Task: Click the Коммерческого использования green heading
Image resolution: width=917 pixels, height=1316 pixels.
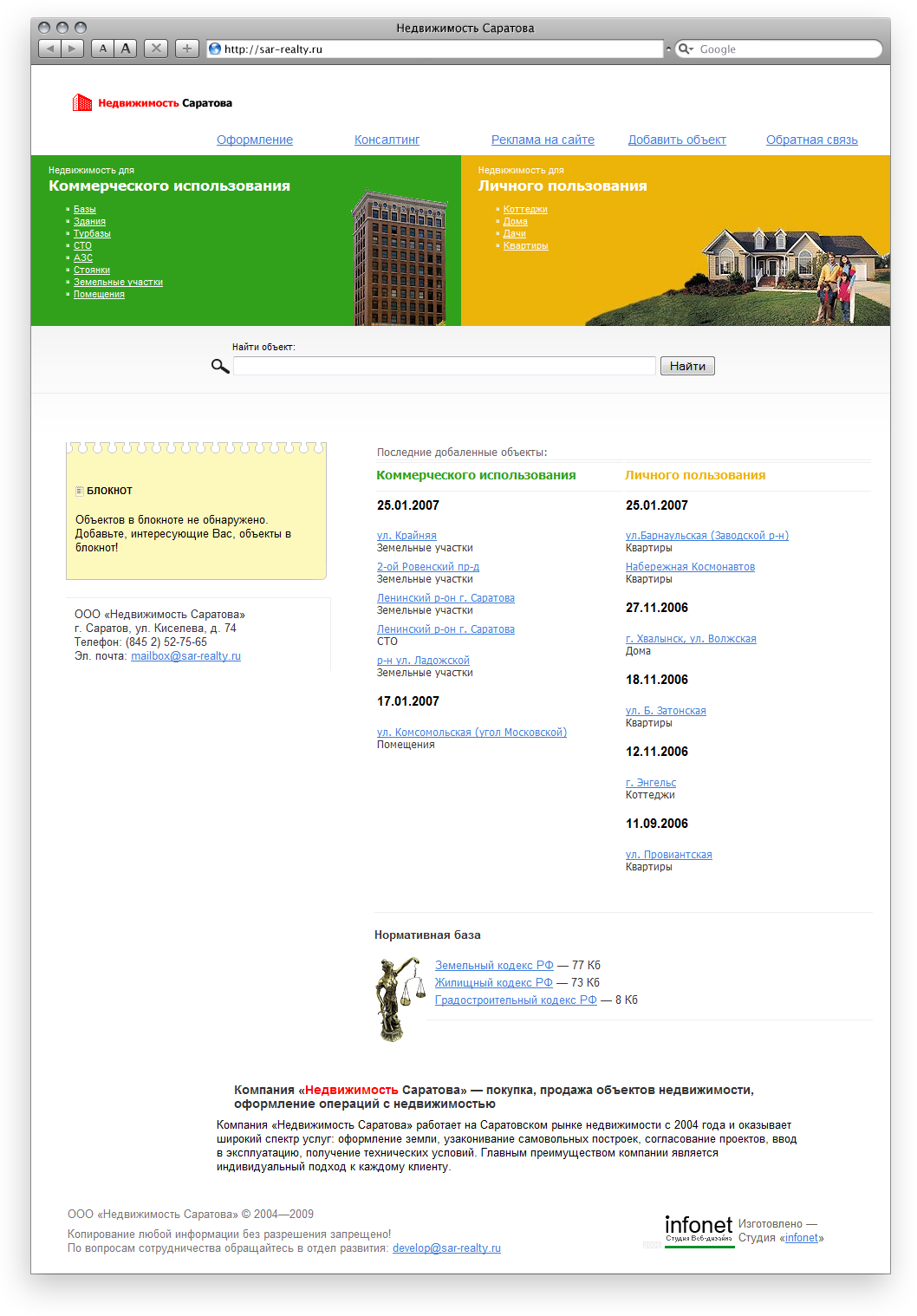Action: point(476,475)
